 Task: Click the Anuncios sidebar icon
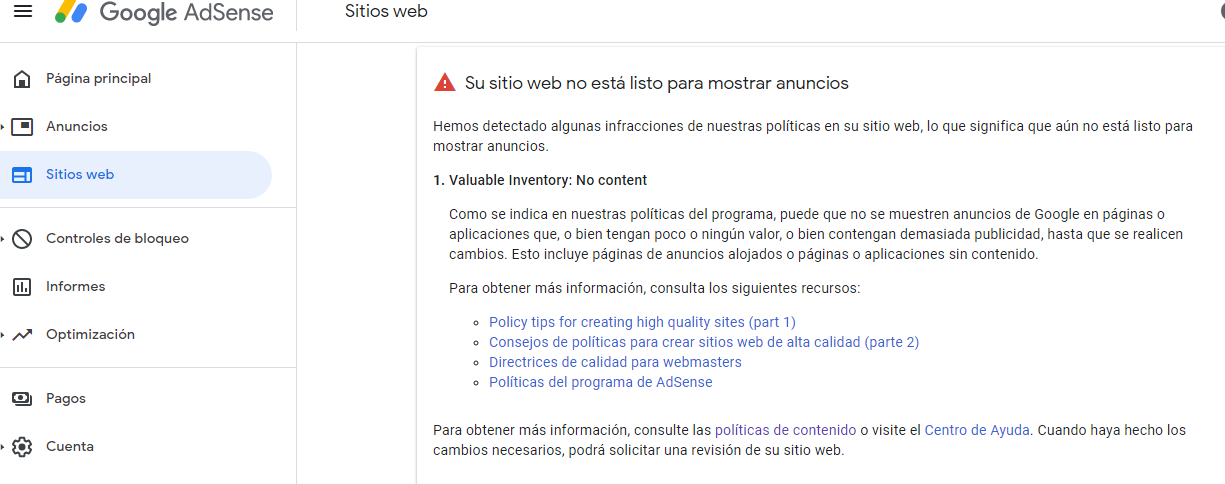tap(22, 126)
